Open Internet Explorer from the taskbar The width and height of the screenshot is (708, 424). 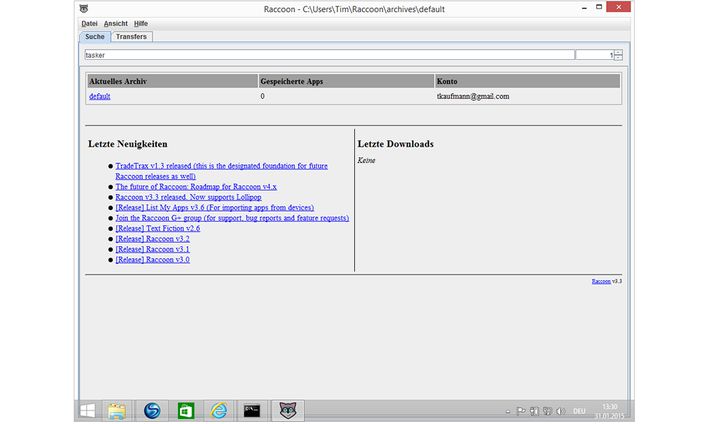pyautogui.click(x=219, y=411)
